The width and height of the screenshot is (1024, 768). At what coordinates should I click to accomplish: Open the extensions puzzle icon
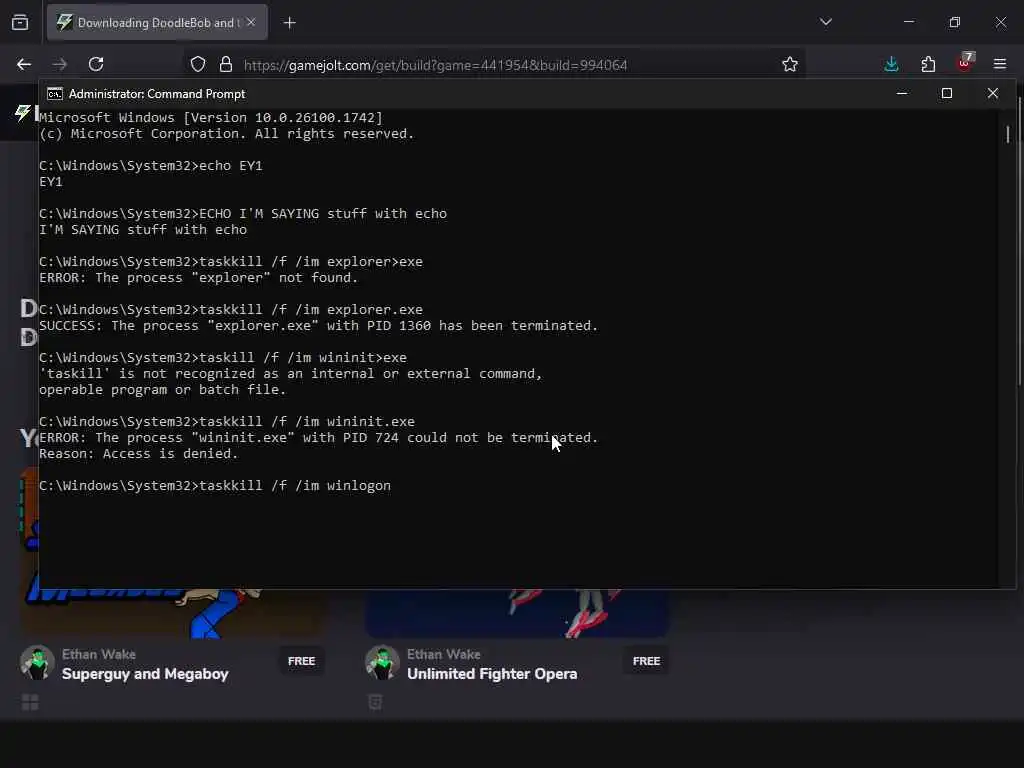point(928,64)
